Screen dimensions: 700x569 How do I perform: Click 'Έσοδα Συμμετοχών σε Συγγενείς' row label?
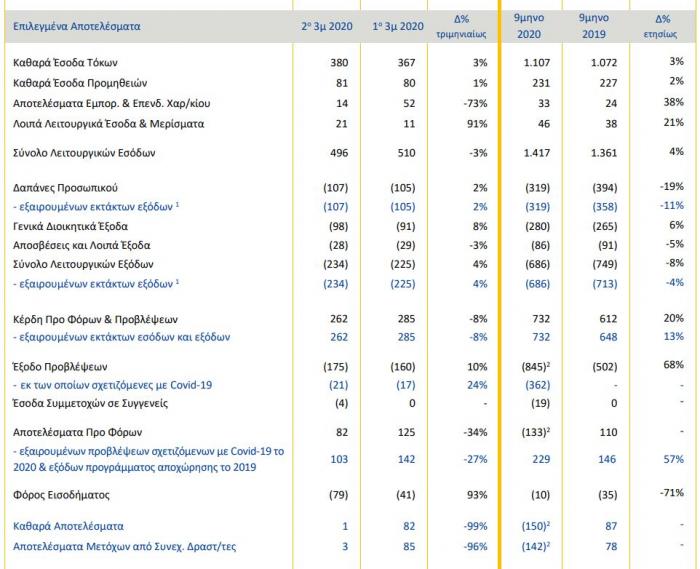[x=90, y=404]
